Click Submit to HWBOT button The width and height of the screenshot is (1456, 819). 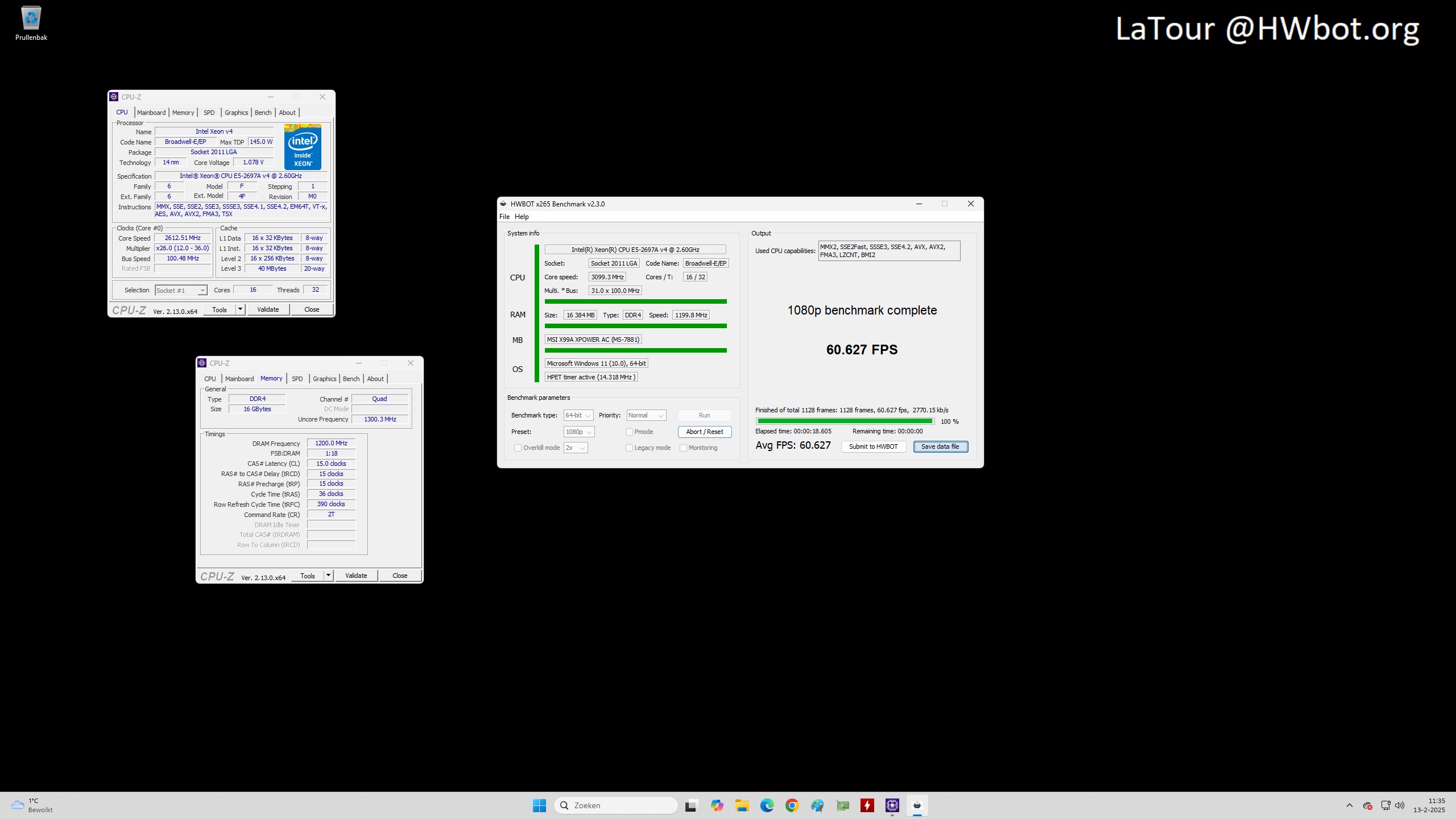click(874, 446)
